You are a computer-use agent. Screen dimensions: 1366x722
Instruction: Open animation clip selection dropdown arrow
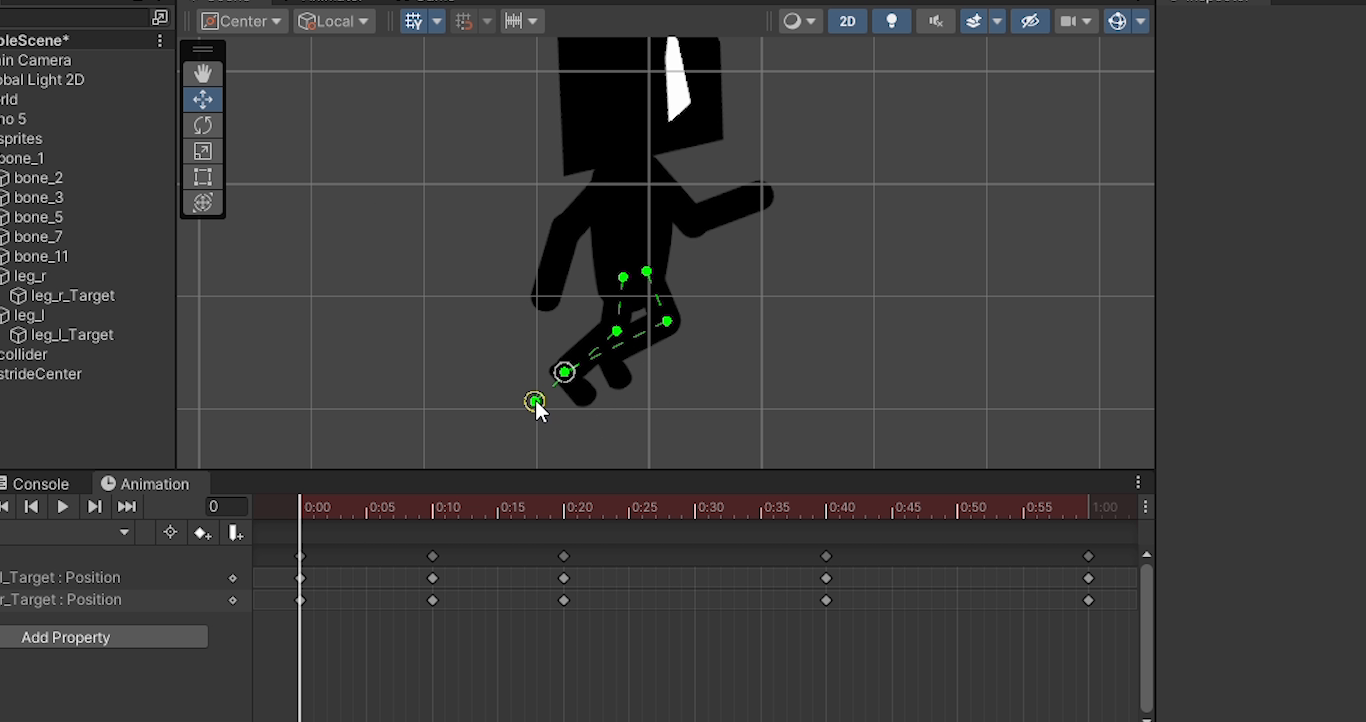coord(124,533)
